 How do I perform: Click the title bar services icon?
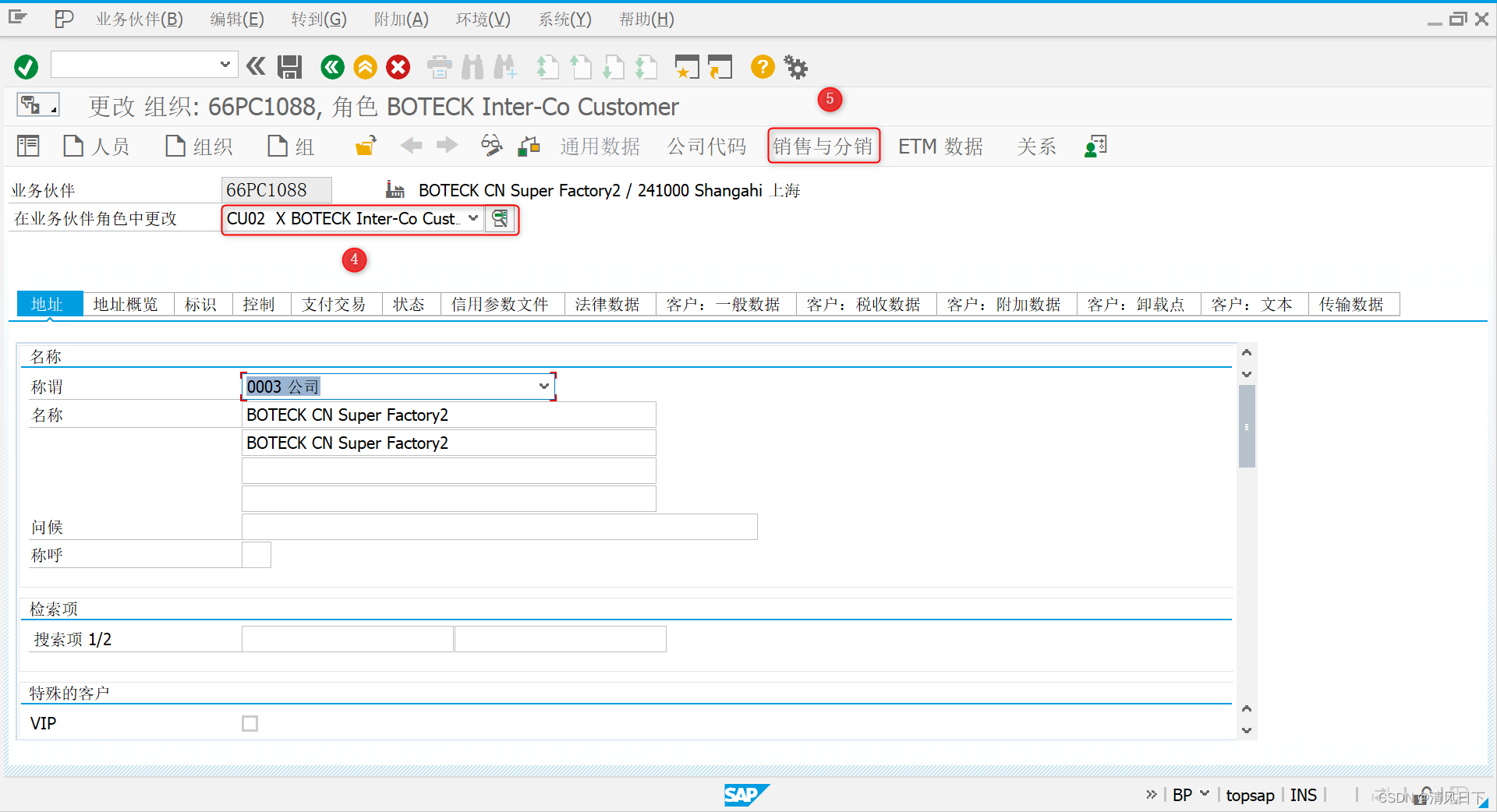(37, 104)
